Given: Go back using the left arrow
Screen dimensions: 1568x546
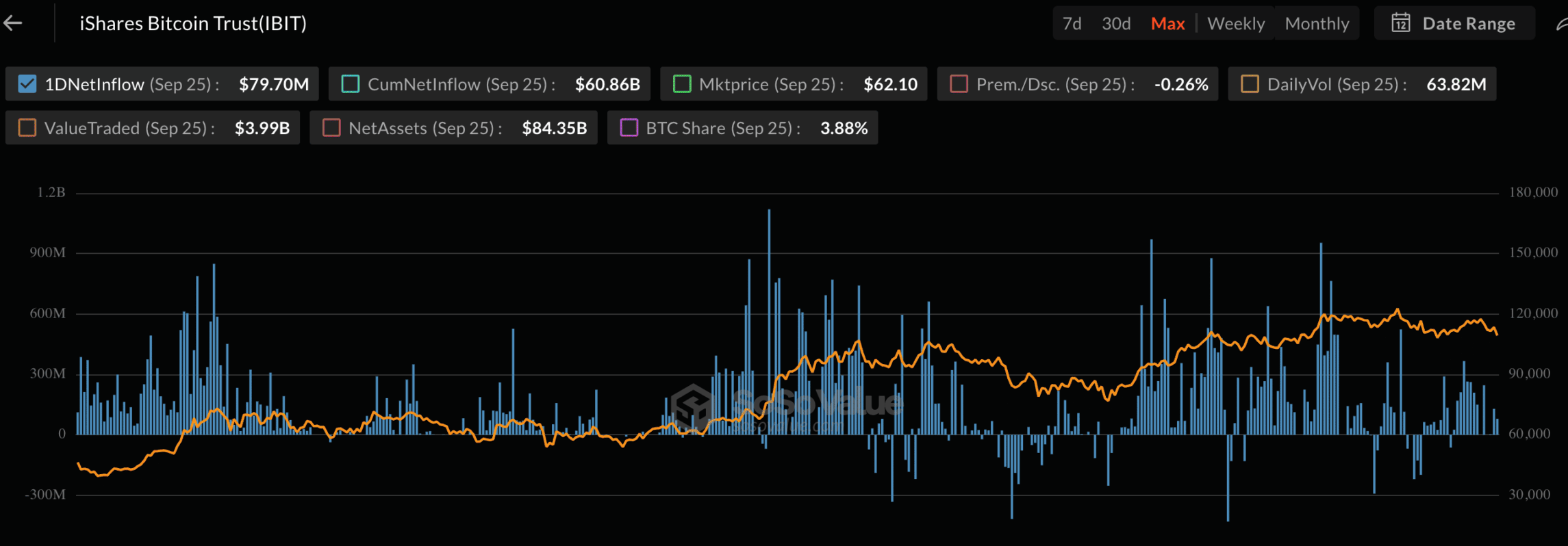Looking at the screenshot, I should coord(13,23).
